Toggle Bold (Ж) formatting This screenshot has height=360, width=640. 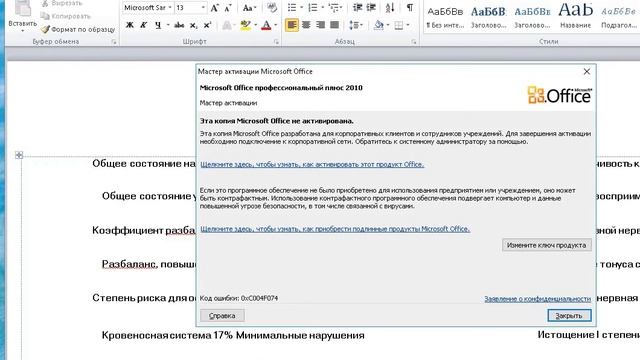pos(129,25)
